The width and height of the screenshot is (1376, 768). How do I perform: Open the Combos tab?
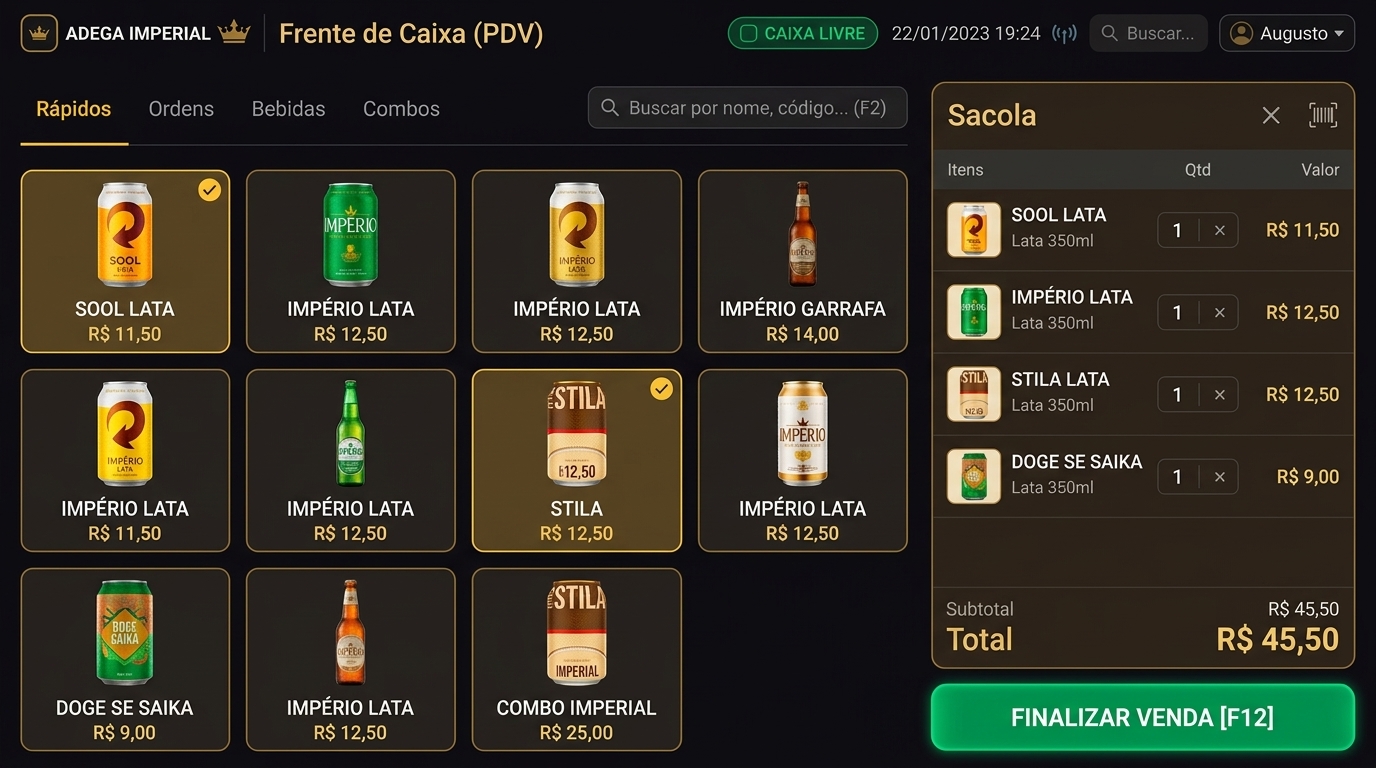[401, 109]
